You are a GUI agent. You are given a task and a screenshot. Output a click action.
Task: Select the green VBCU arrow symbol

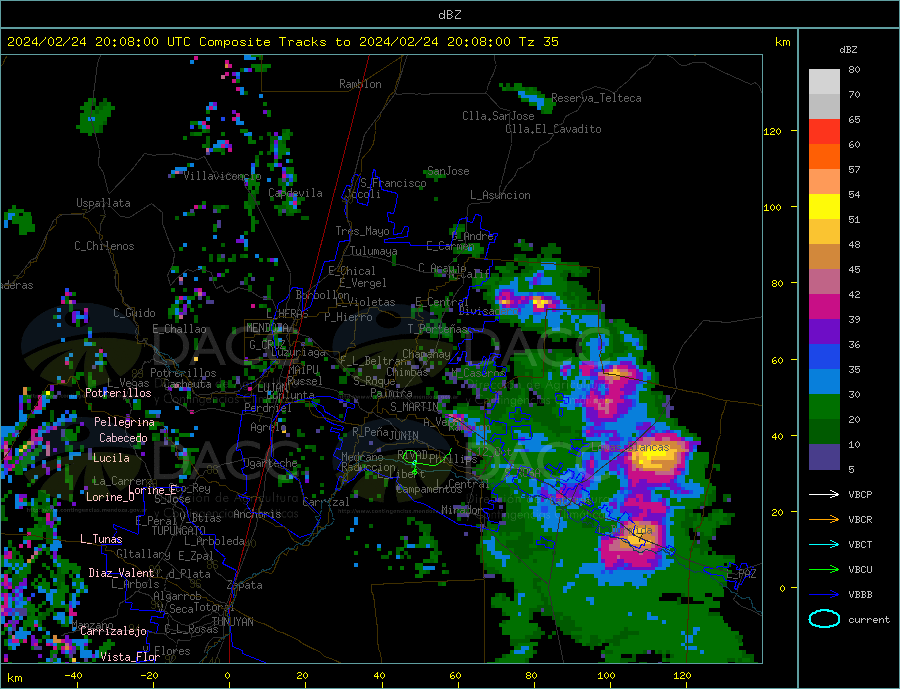click(x=824, y=570)
